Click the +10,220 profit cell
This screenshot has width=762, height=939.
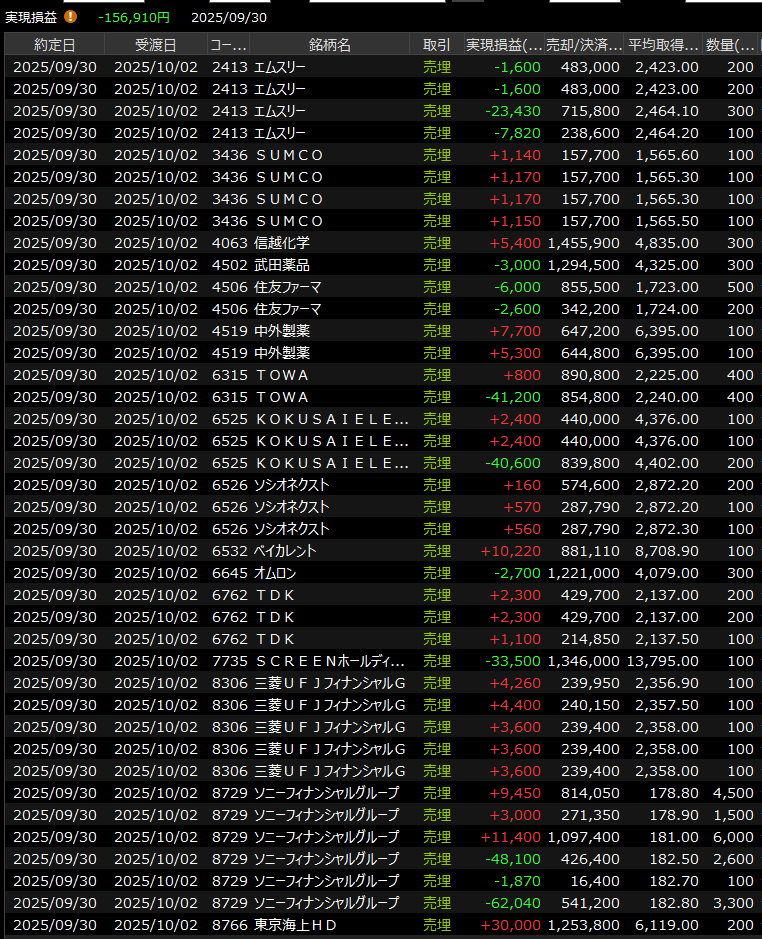pyautogui.click(x=511, y=551)
